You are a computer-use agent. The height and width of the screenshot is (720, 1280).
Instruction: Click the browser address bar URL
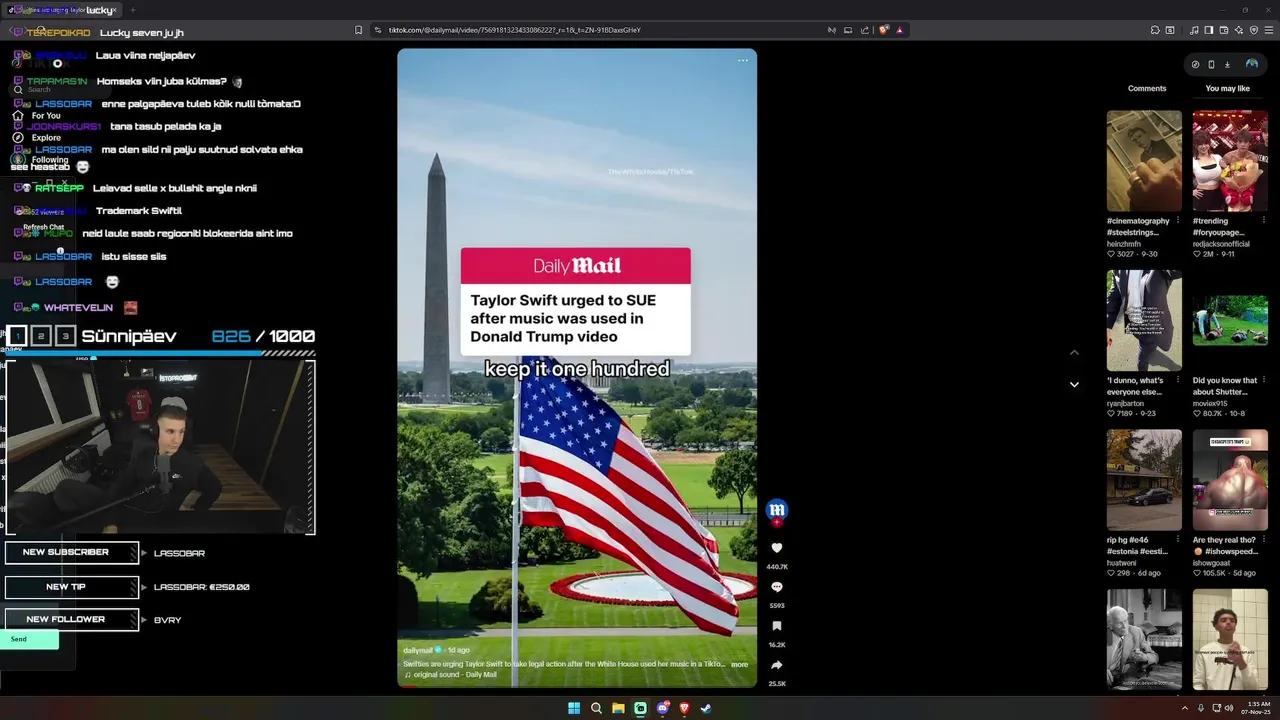coord(514,30)
